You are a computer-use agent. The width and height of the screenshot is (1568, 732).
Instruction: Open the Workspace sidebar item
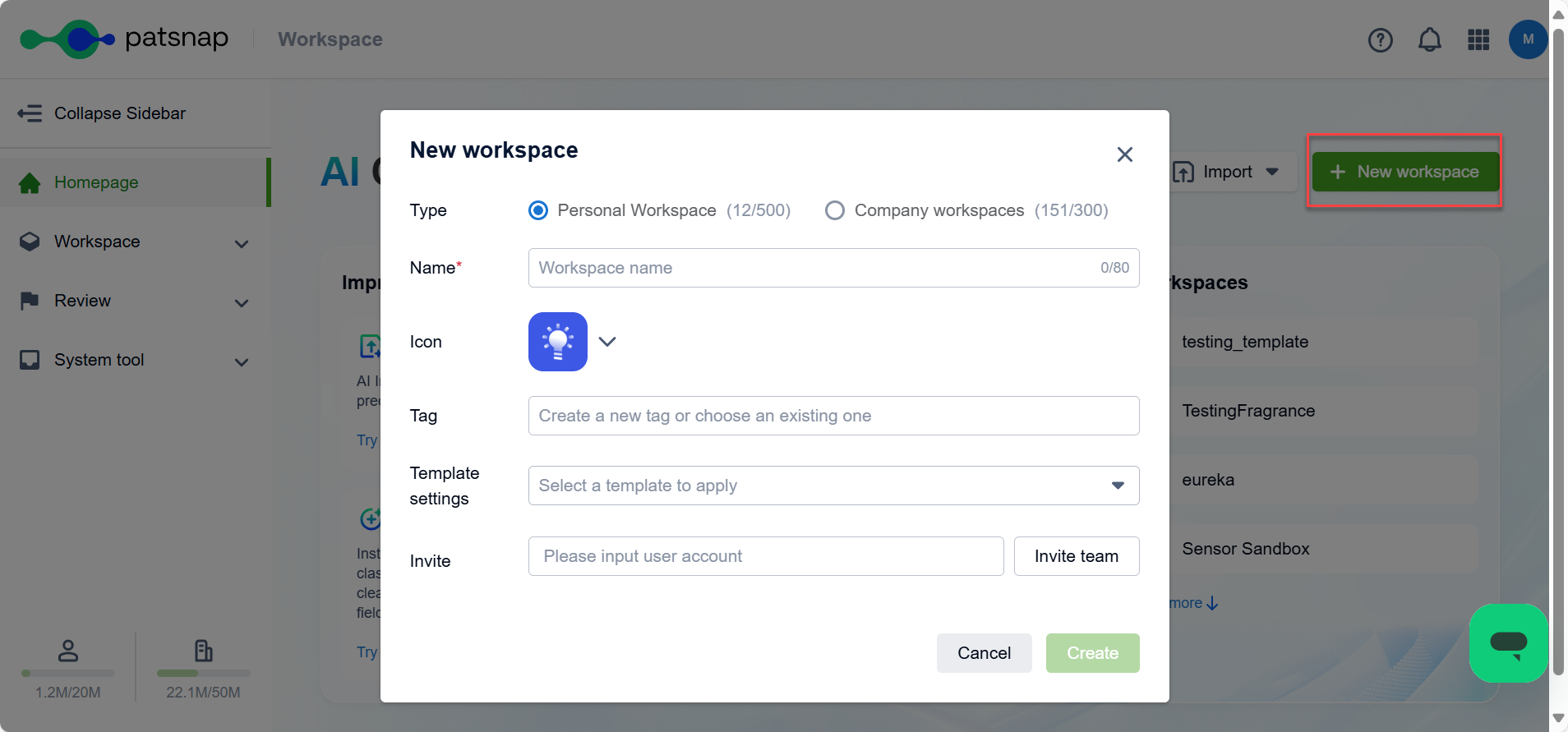click(97, 242)
